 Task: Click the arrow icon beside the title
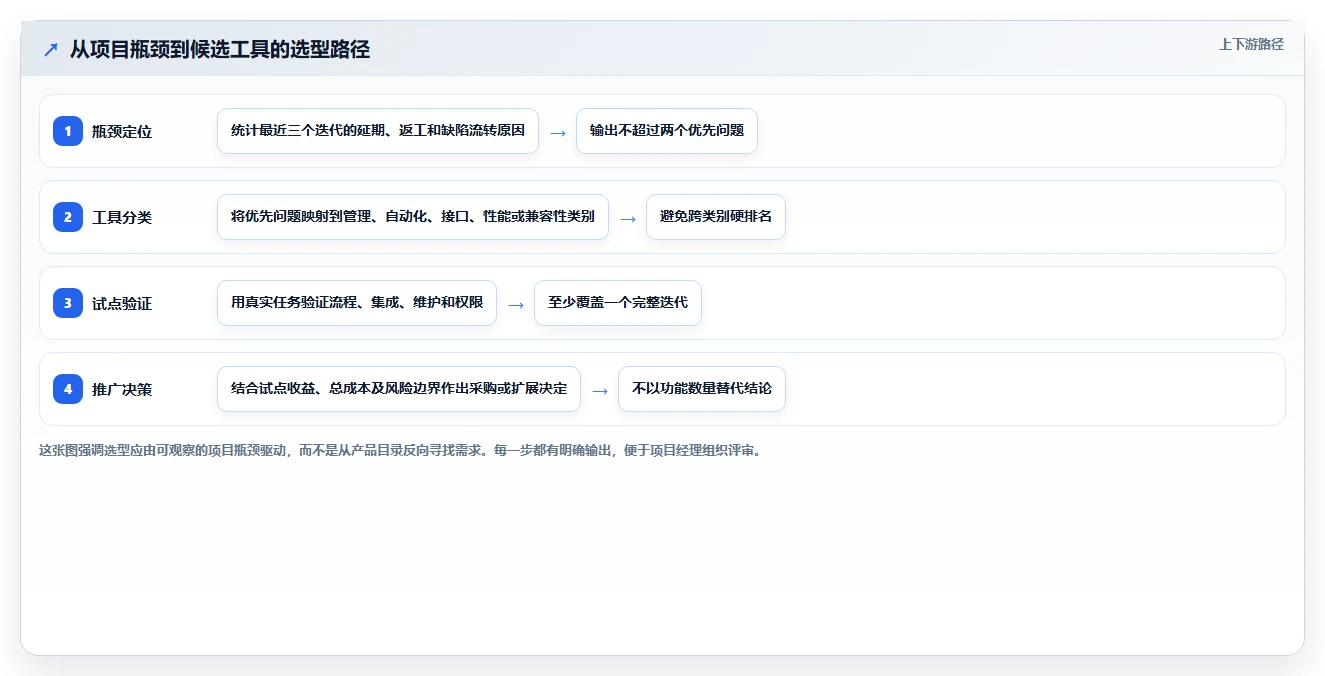[x=51, y=50]
